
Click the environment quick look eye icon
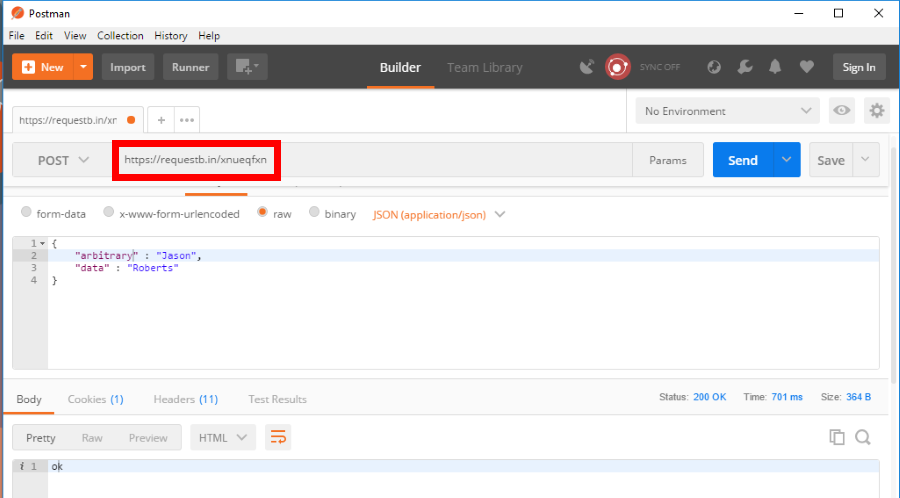click(841, 110)
